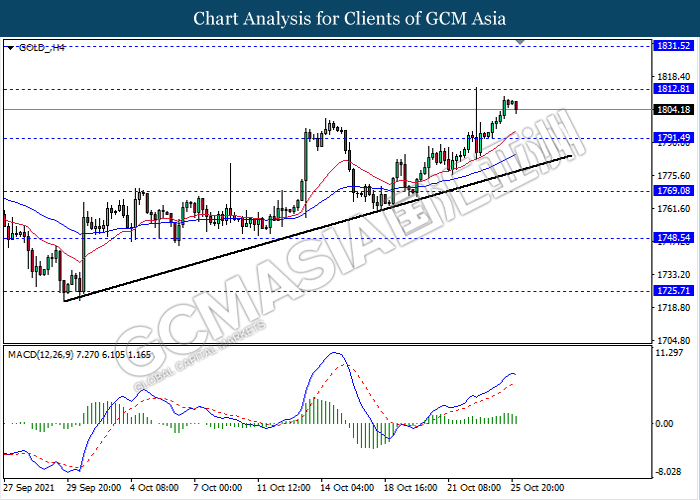This screenshot has height=500, width=700.
Task: Click the 21 Oct 08:00 time label
Action: [475, 488]
